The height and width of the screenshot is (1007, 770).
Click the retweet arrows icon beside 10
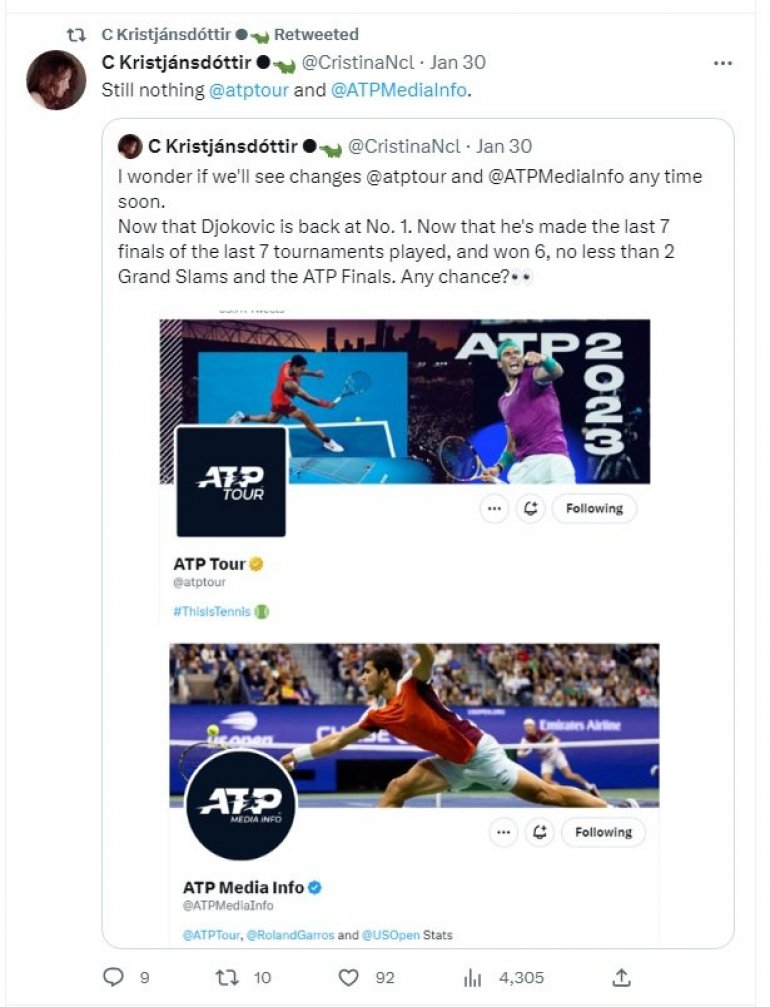(227, 977)
